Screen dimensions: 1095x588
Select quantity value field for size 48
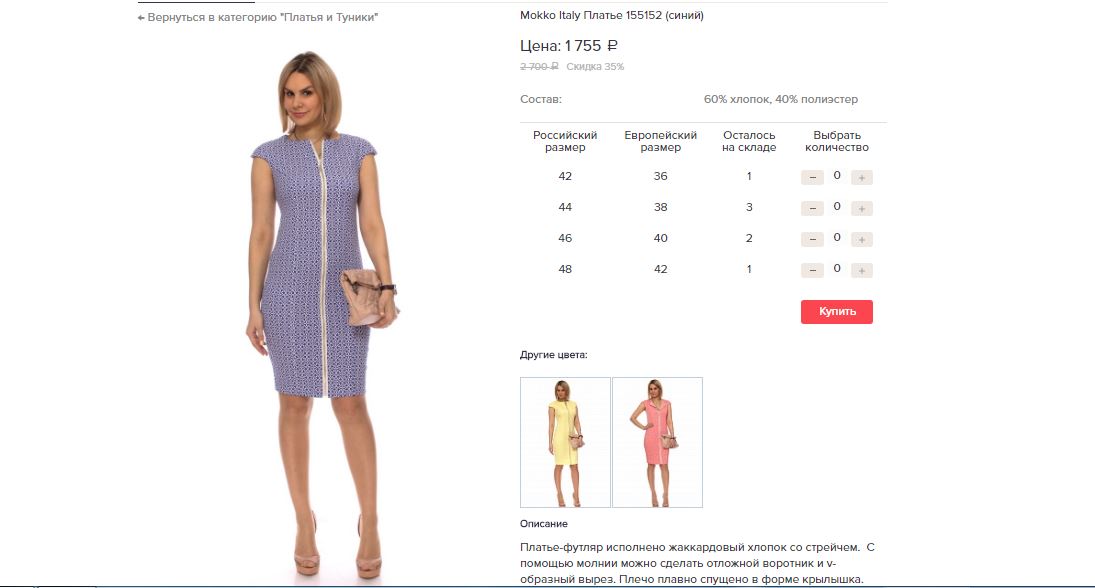(x=837, y=269)
